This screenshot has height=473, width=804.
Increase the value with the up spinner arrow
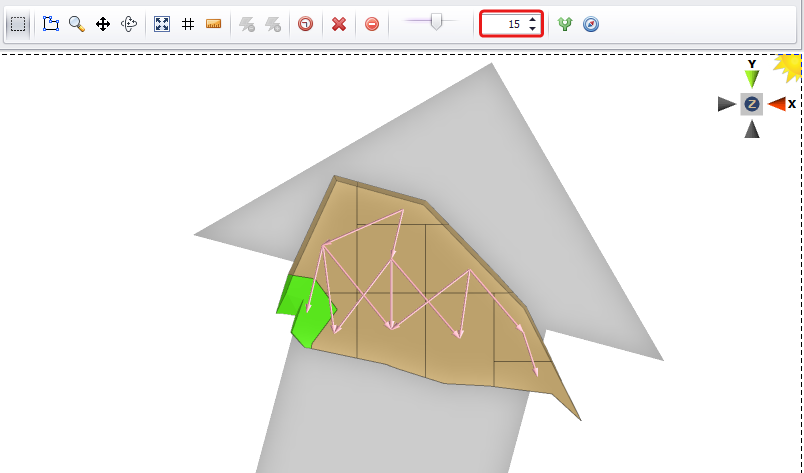click(x=533, y=19)
